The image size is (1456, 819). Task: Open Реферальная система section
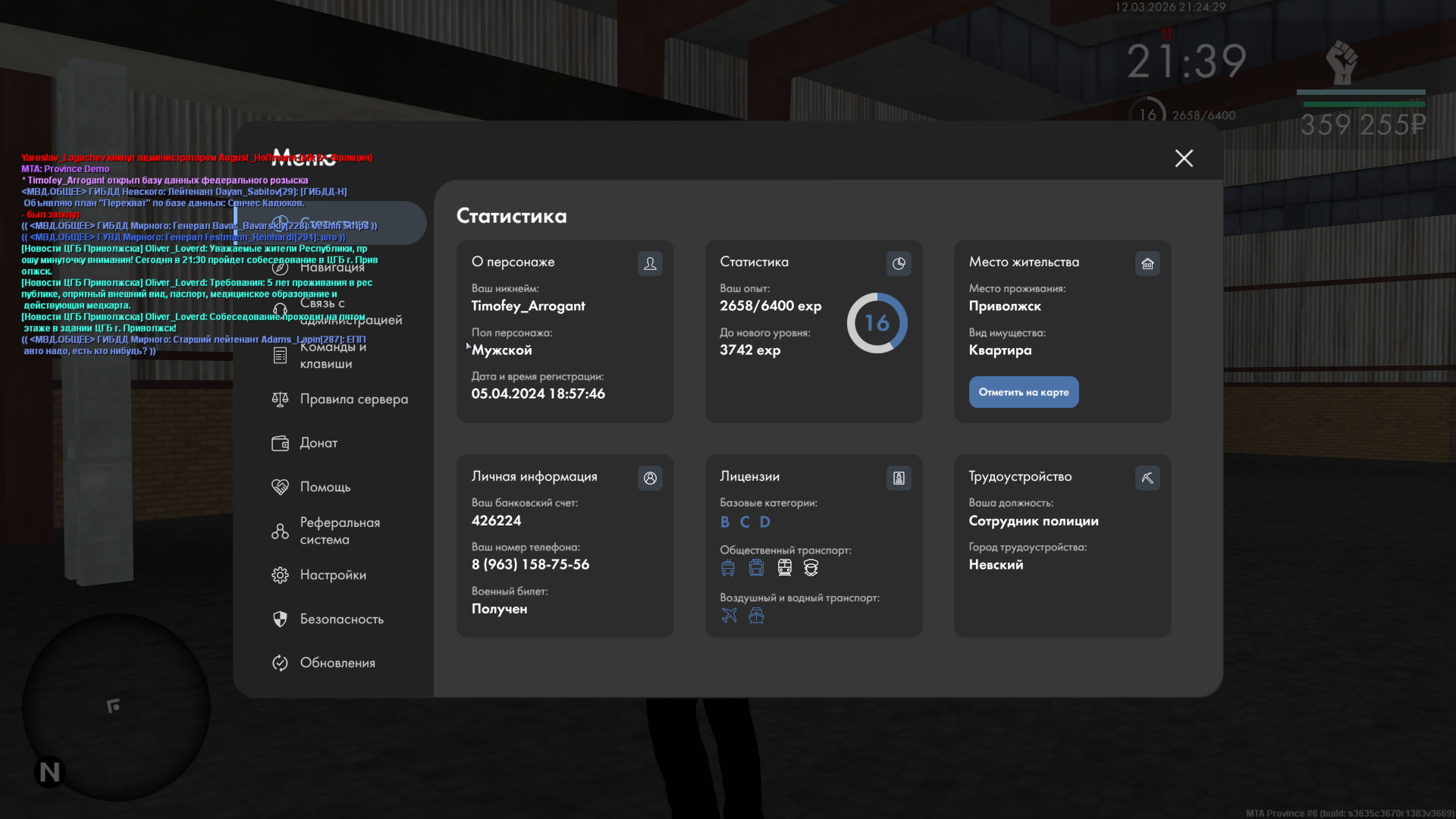click(339, 531)
